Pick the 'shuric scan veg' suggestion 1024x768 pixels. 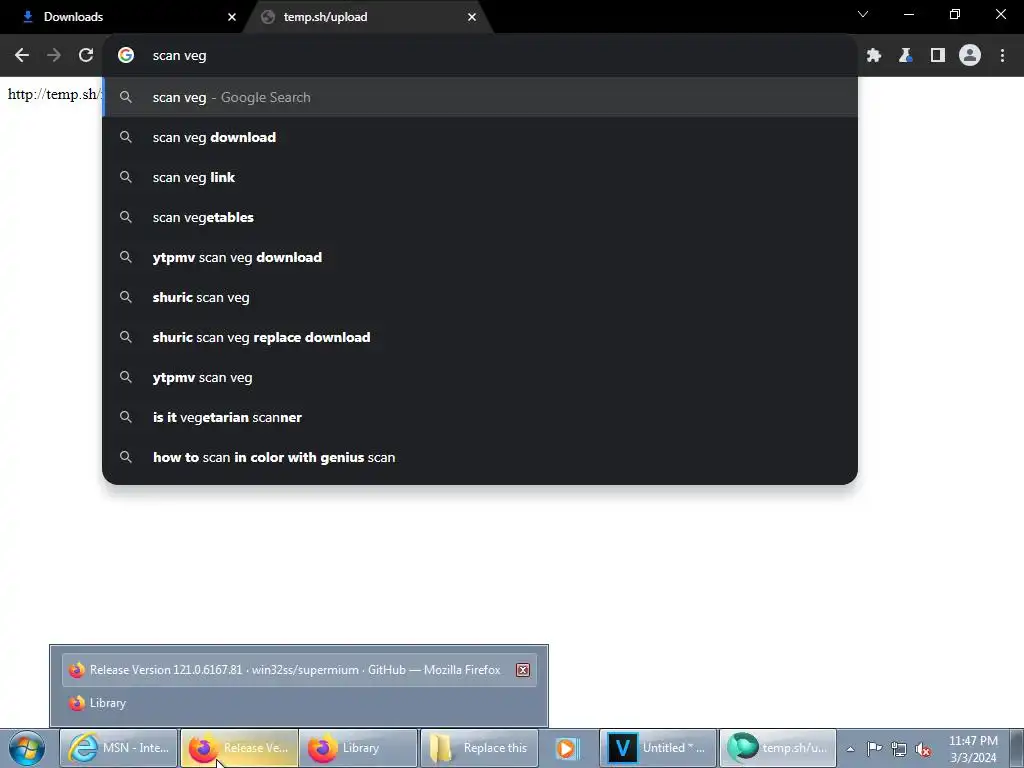480,297
